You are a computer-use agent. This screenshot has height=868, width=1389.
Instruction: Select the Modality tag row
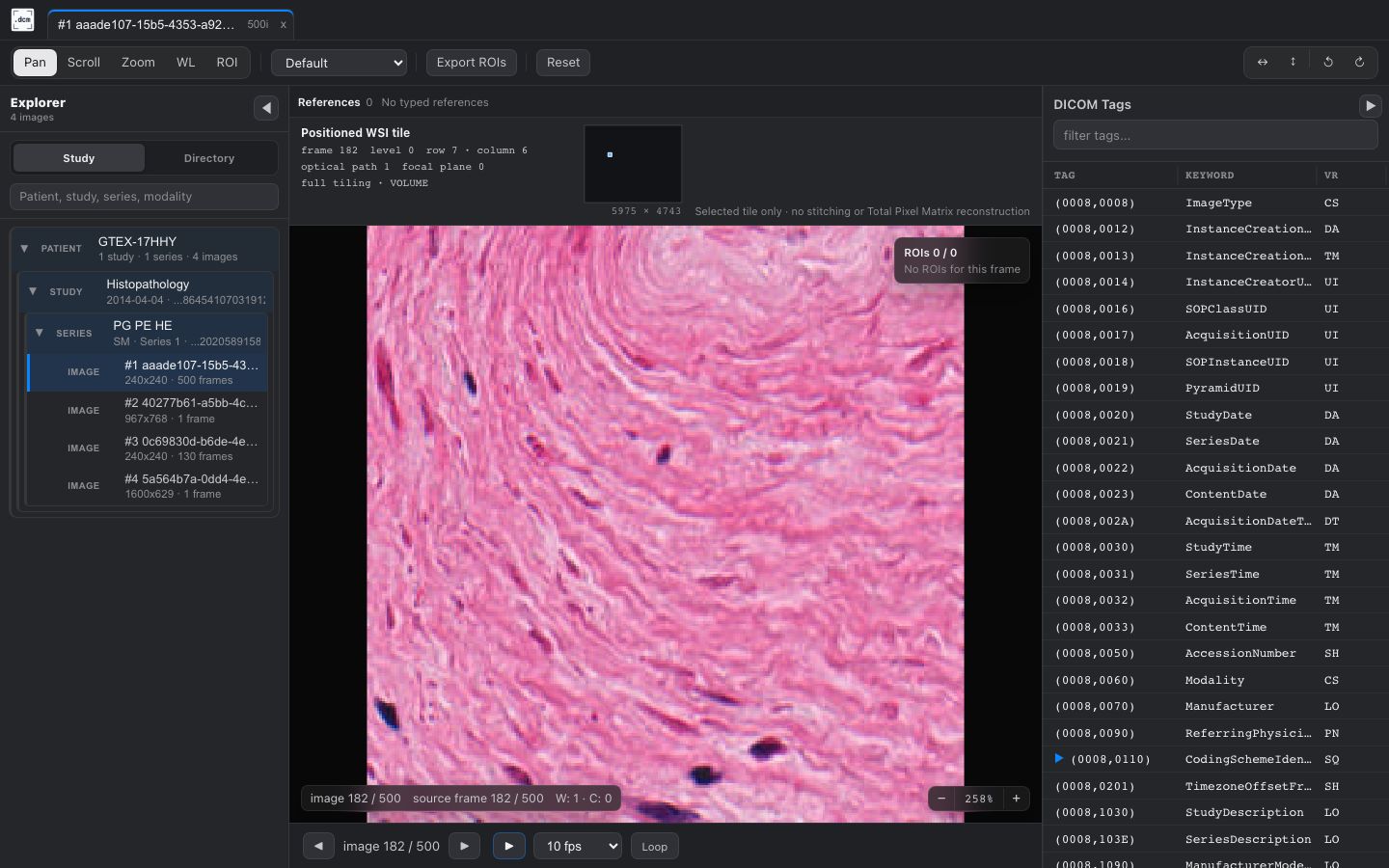[x=1215, y=680]
